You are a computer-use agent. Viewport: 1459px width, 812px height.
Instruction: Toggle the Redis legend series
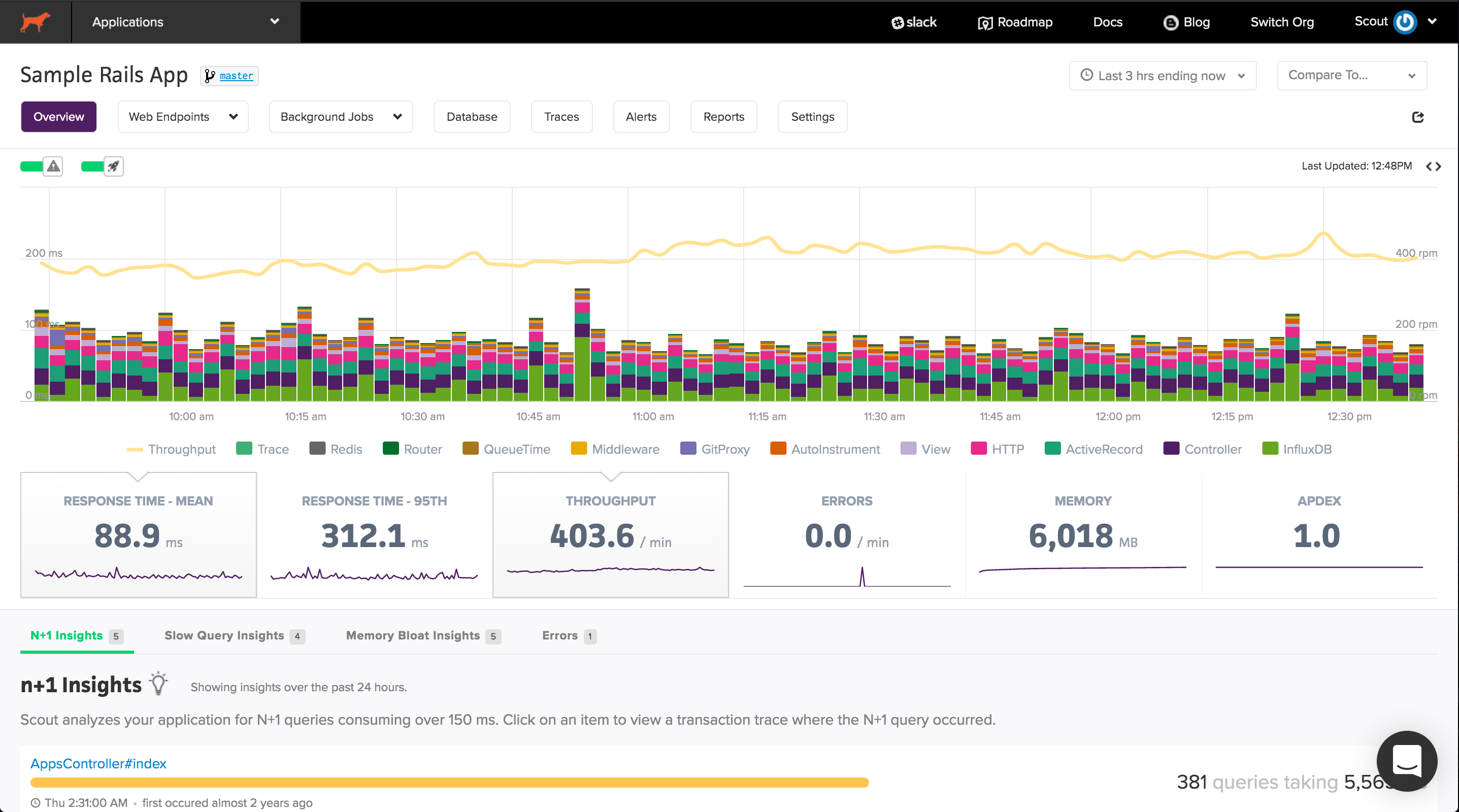336,449
